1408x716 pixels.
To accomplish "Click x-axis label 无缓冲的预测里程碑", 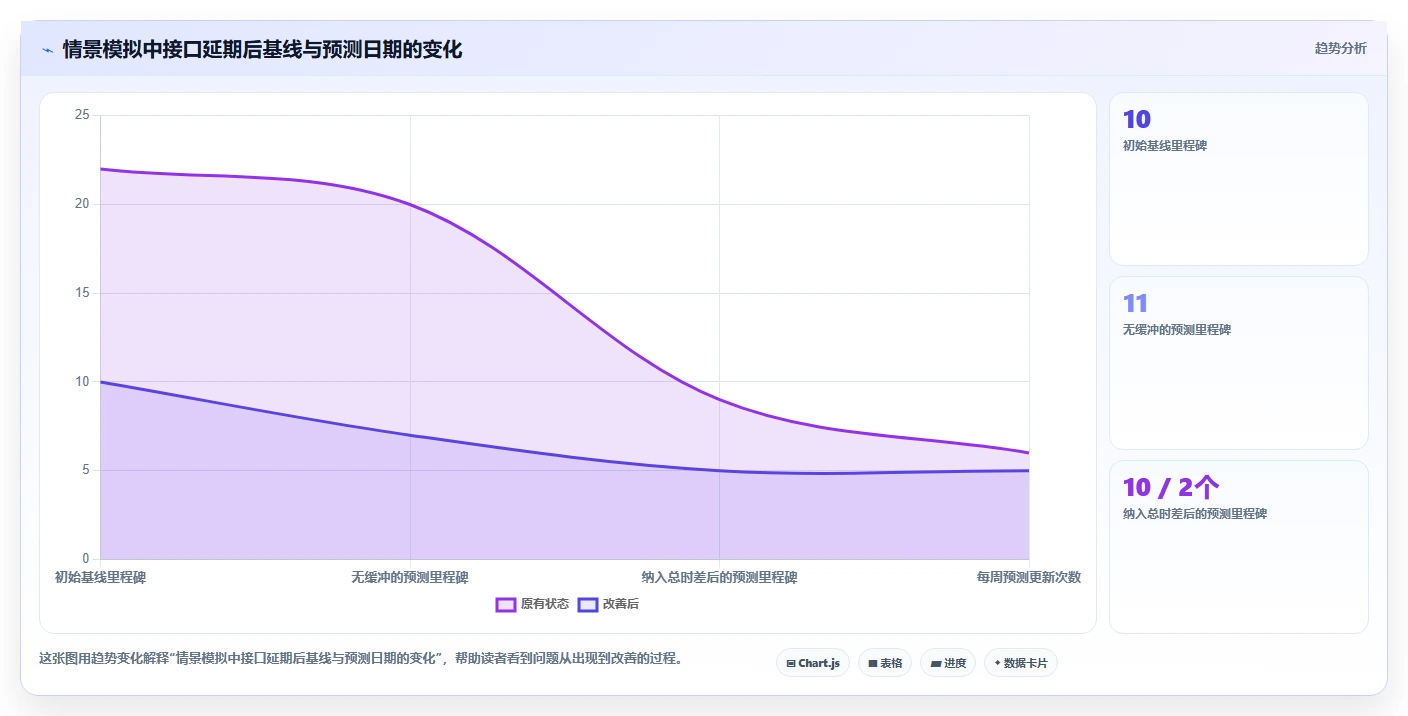I will point(410,577).
